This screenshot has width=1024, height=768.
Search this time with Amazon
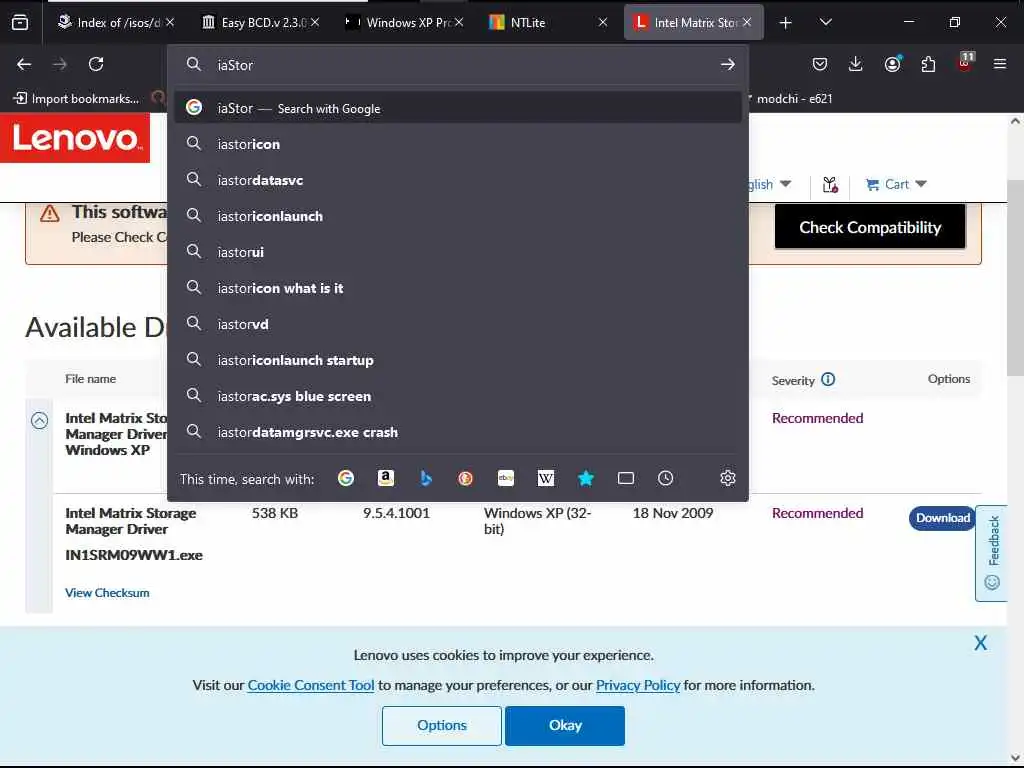pyautogui.click(x=386, y=478)
